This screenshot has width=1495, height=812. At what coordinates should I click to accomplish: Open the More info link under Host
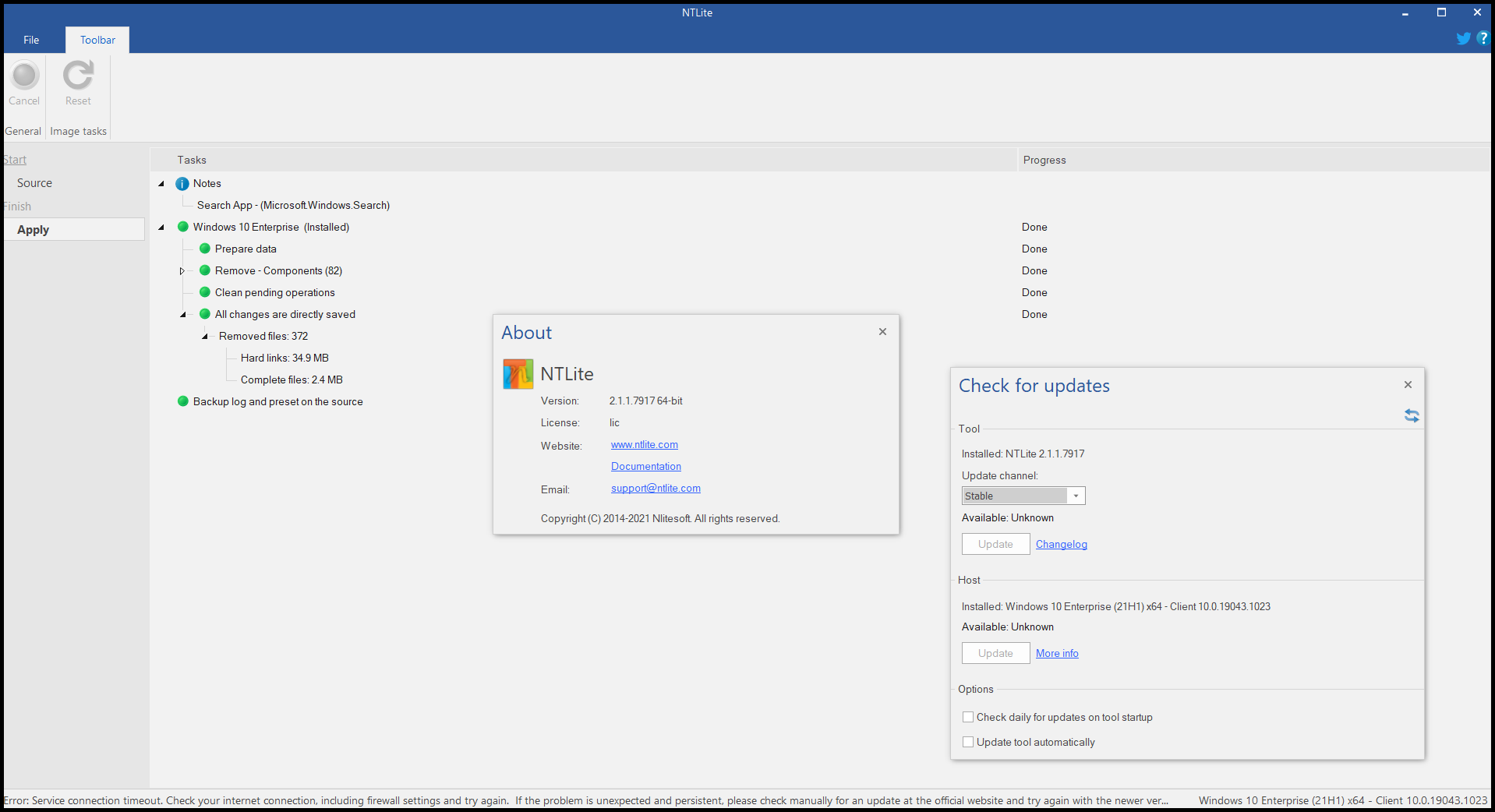click(1057, 653)
